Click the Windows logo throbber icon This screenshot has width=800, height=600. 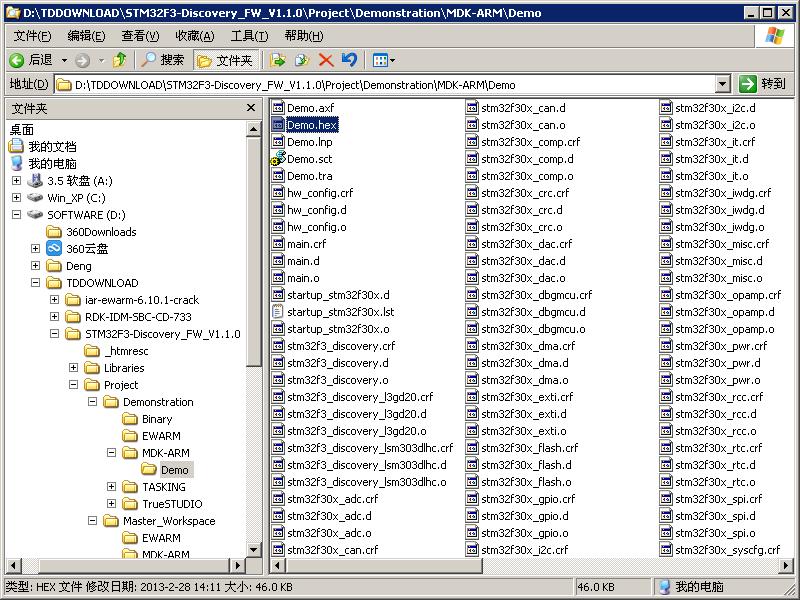click(774, 36)
